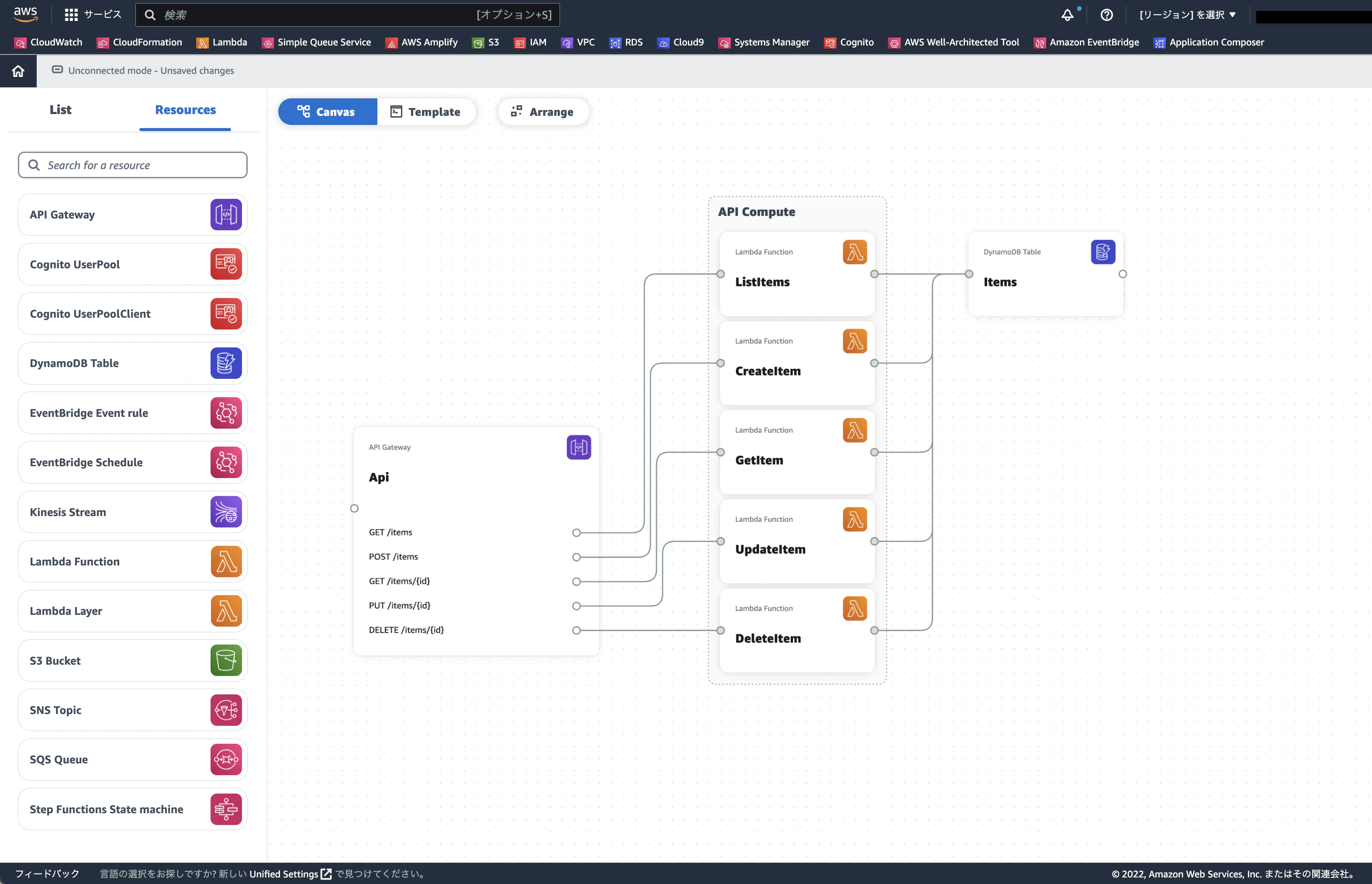The width and height of the screenshot is (1372, 884).
Task: Click the SNS Topic resource icon
Action: click(x=226, y=710)
